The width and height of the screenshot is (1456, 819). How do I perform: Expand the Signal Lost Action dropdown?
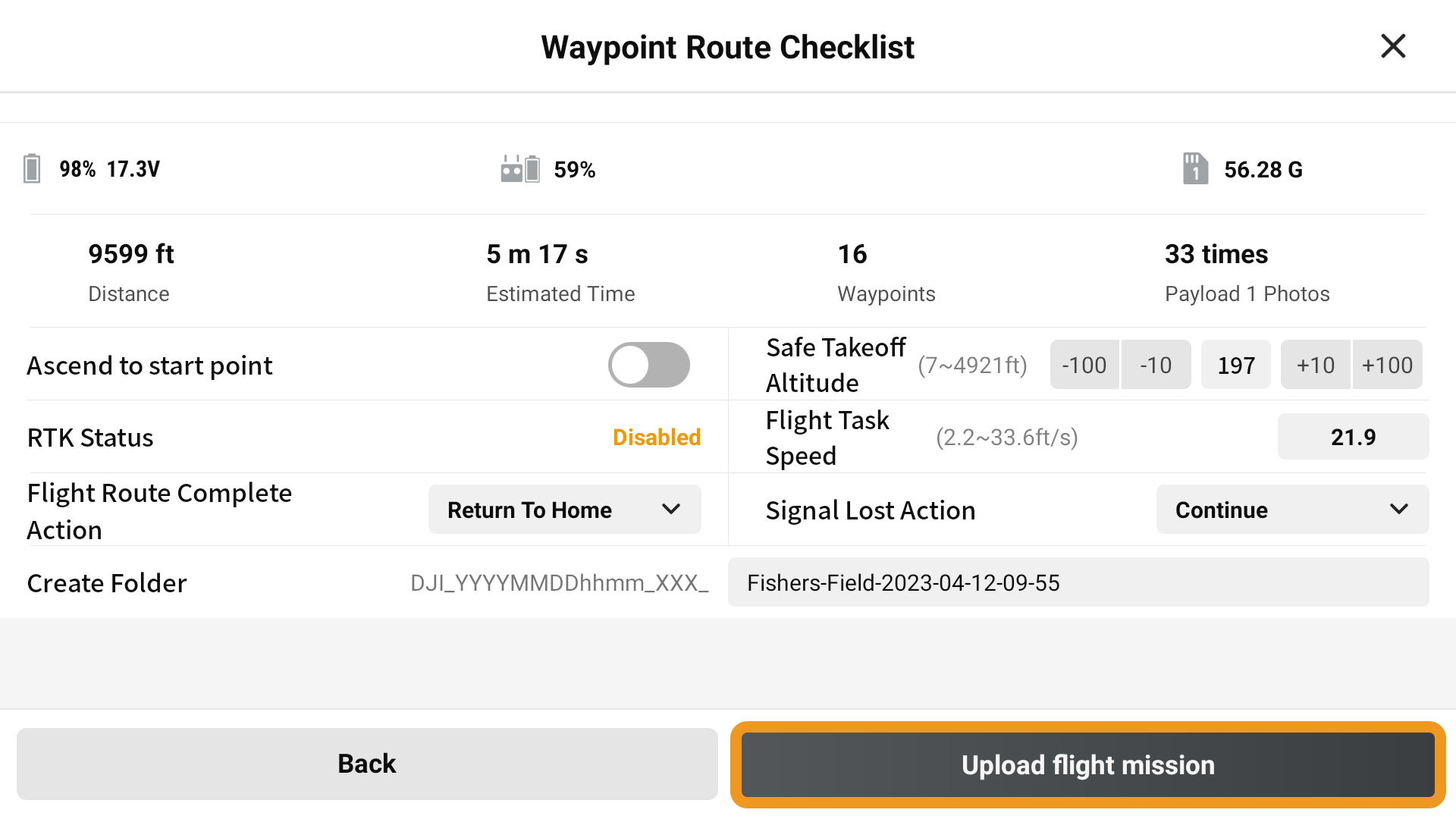(1291, 510)
